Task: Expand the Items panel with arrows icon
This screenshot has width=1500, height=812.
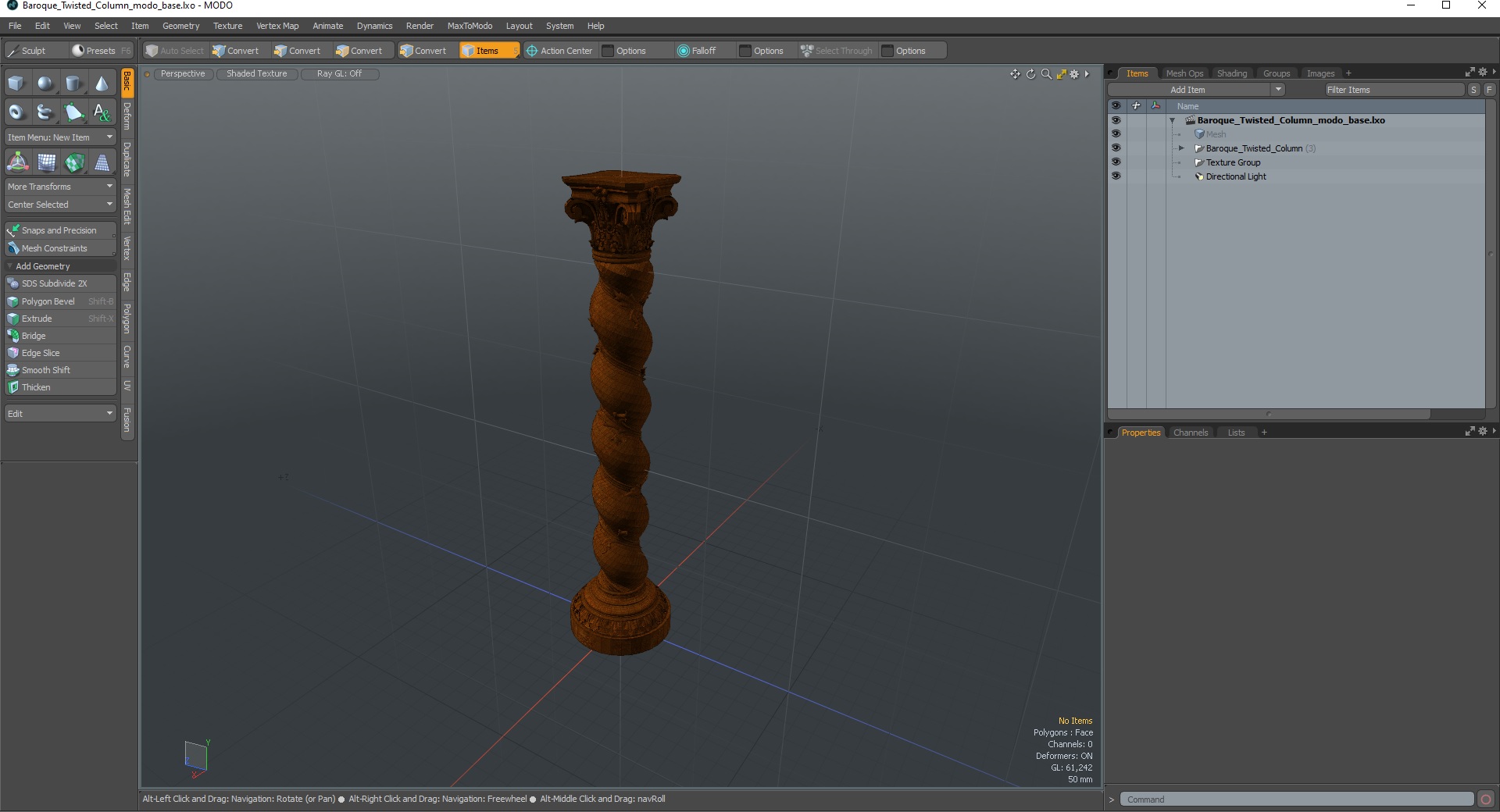Action: pyautogui.click(x=1470, y=73)
